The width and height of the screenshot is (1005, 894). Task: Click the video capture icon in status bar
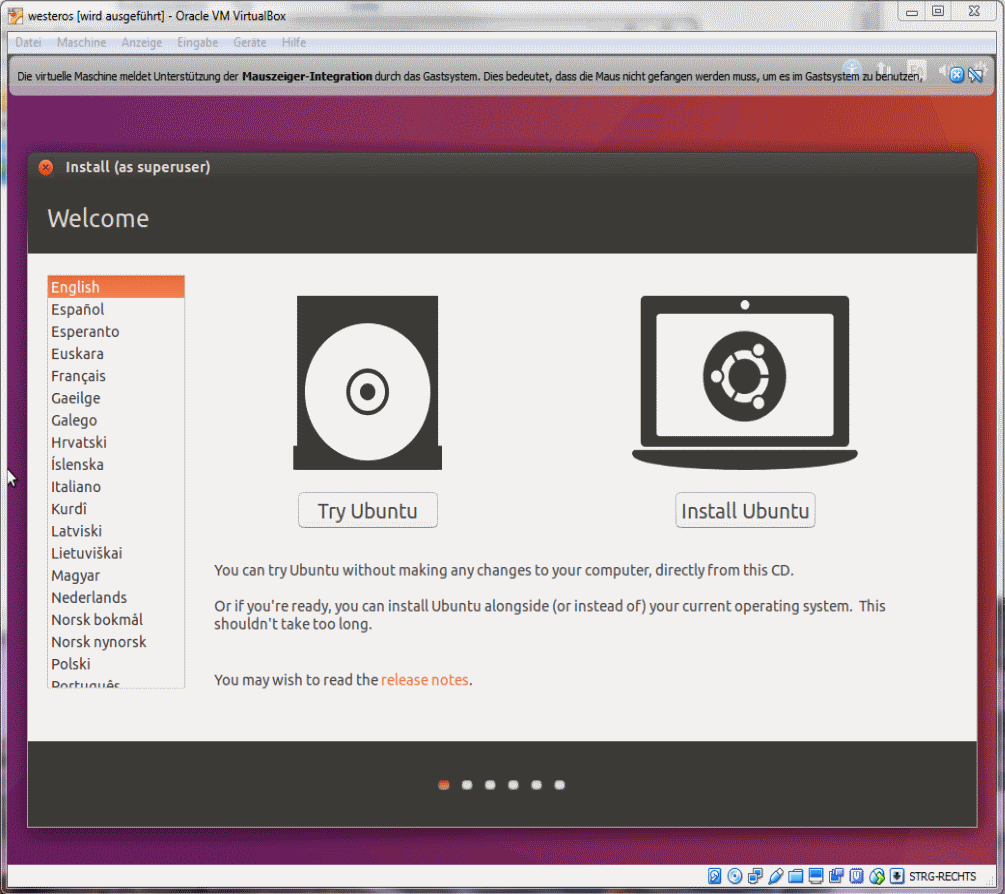[x=836, y=876]
